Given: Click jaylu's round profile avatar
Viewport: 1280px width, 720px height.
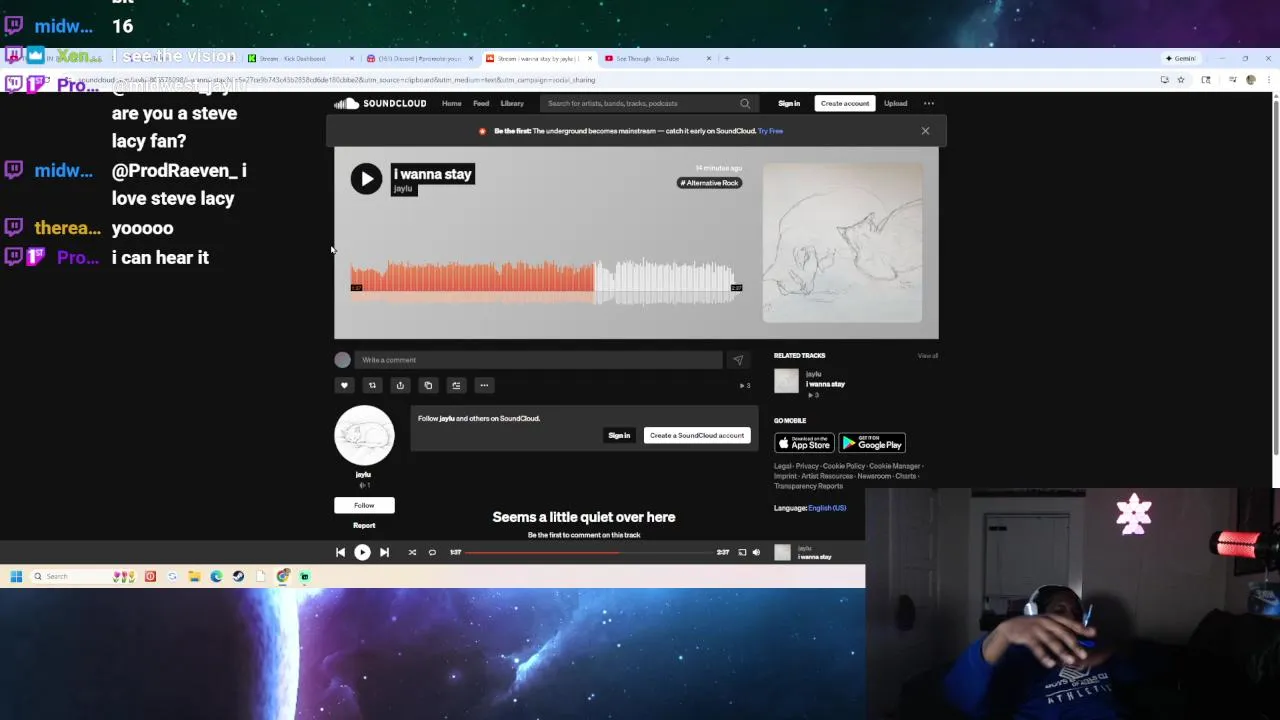Looking at the screenshot, I should tap(364, 435).
